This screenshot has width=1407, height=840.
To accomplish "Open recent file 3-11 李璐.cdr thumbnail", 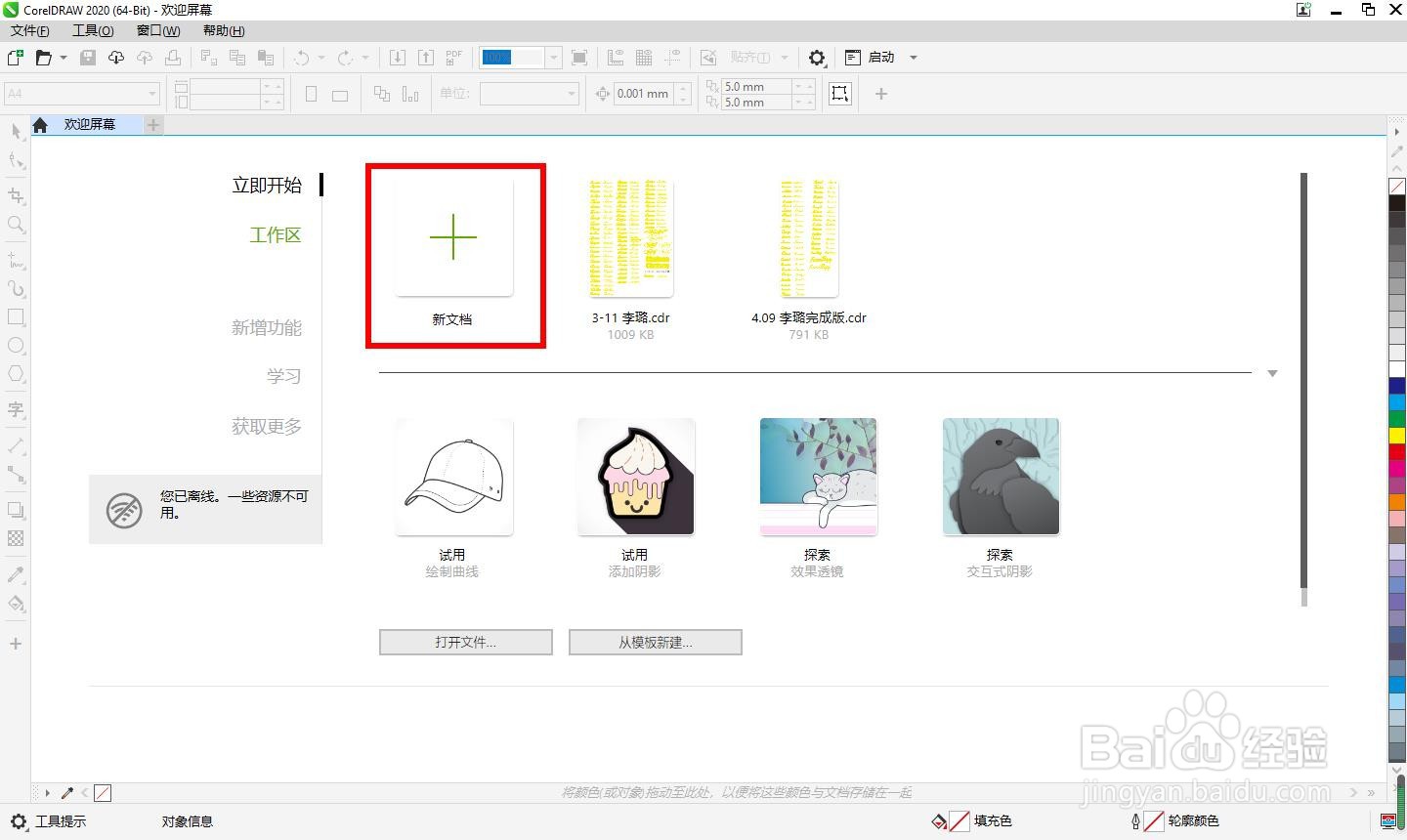I will 631,237.
